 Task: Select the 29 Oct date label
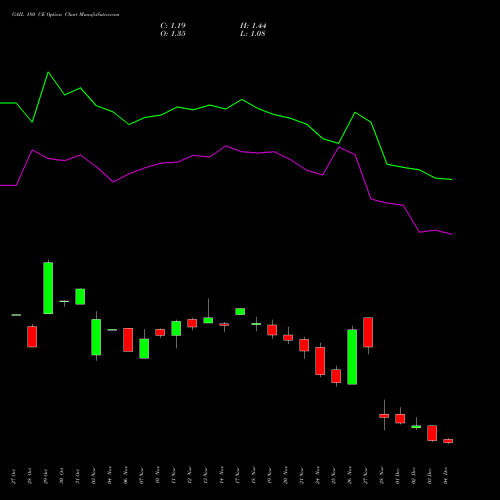tap(46, 476)
